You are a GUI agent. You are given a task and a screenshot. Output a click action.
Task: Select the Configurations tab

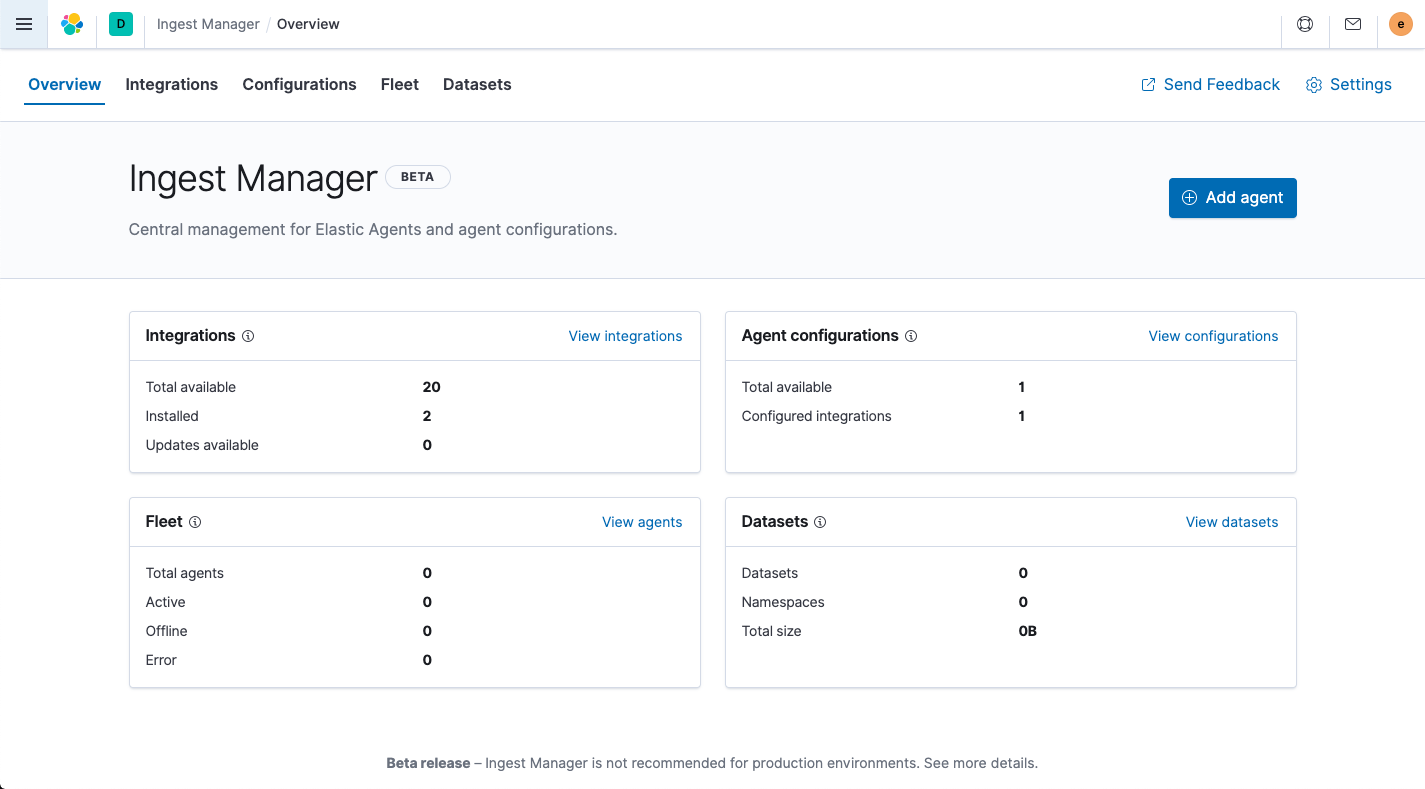click(x=299, y=84)
